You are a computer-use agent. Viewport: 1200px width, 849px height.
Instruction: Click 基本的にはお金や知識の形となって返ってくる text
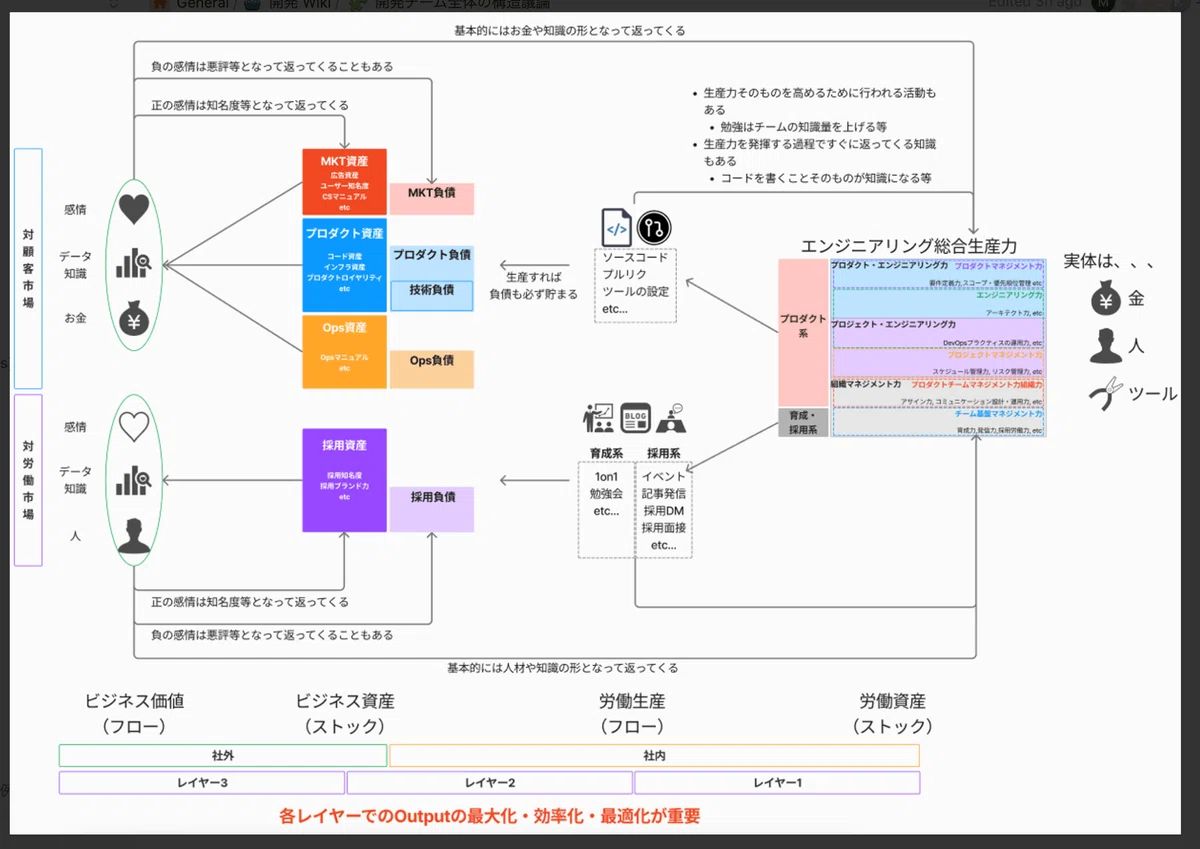[x=569, y=31]
